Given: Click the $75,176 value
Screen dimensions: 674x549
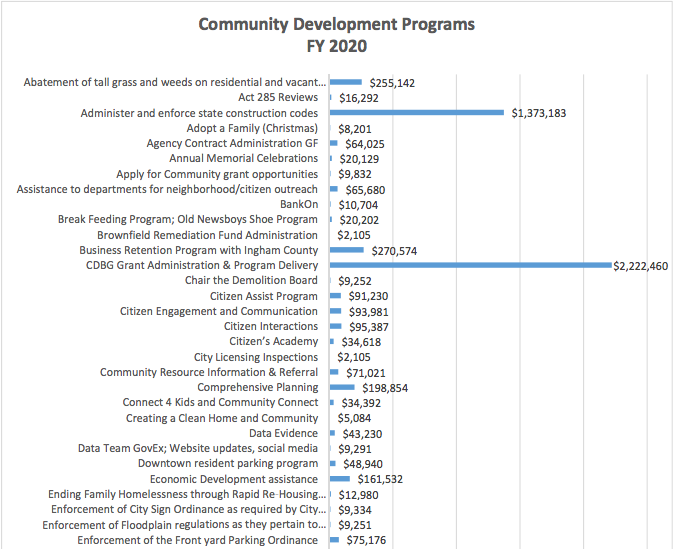Looking at the screenshot, I should pyautogui.click(x=366, y=540).
